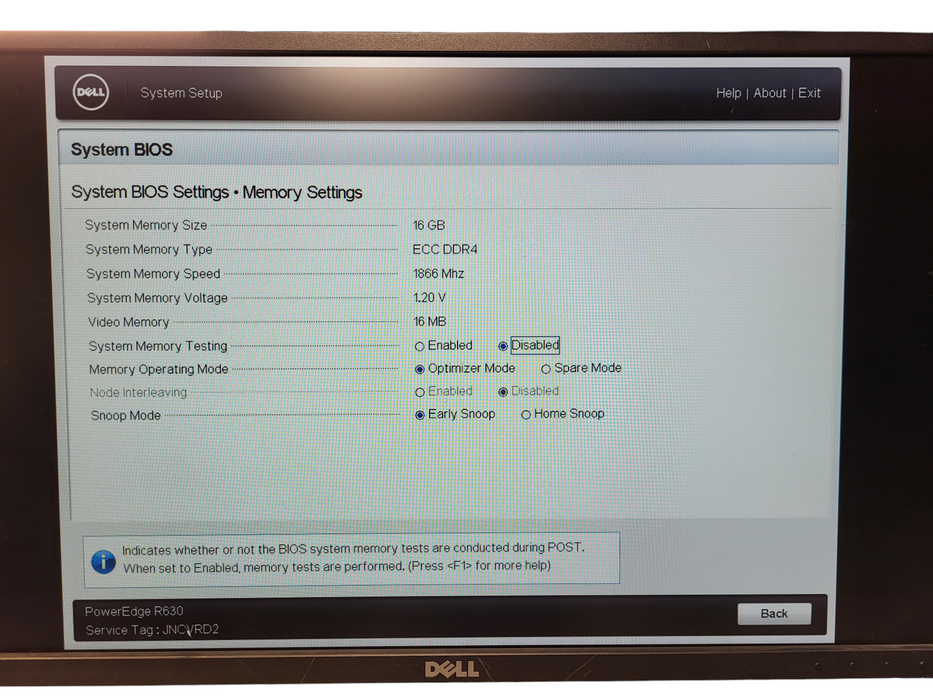The height and width of the screenshot is (700, 933).
Task: Click the System Memory Size label
Action: click(146, 225)
